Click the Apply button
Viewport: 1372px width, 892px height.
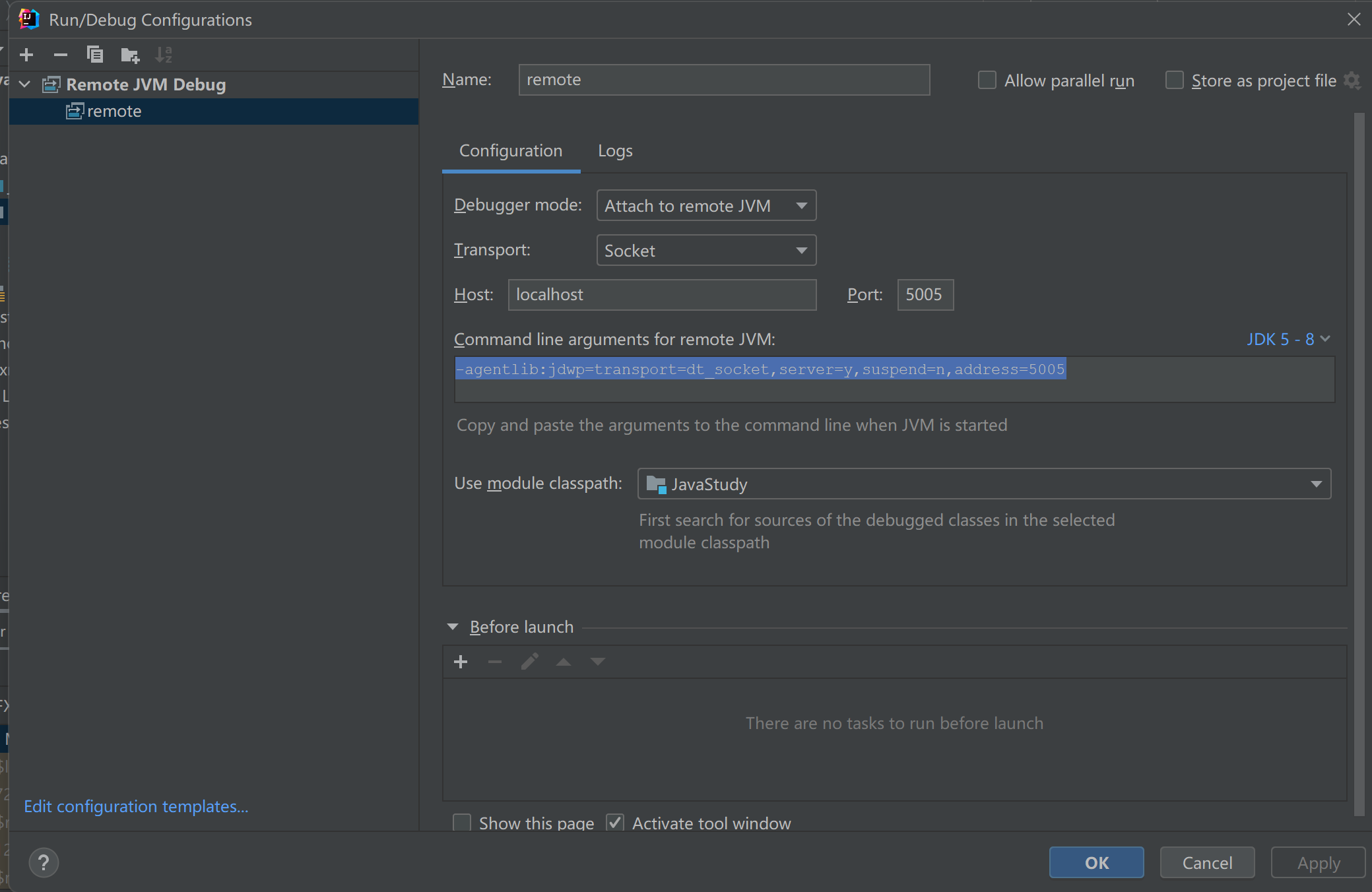click(x=1319, y=863)
